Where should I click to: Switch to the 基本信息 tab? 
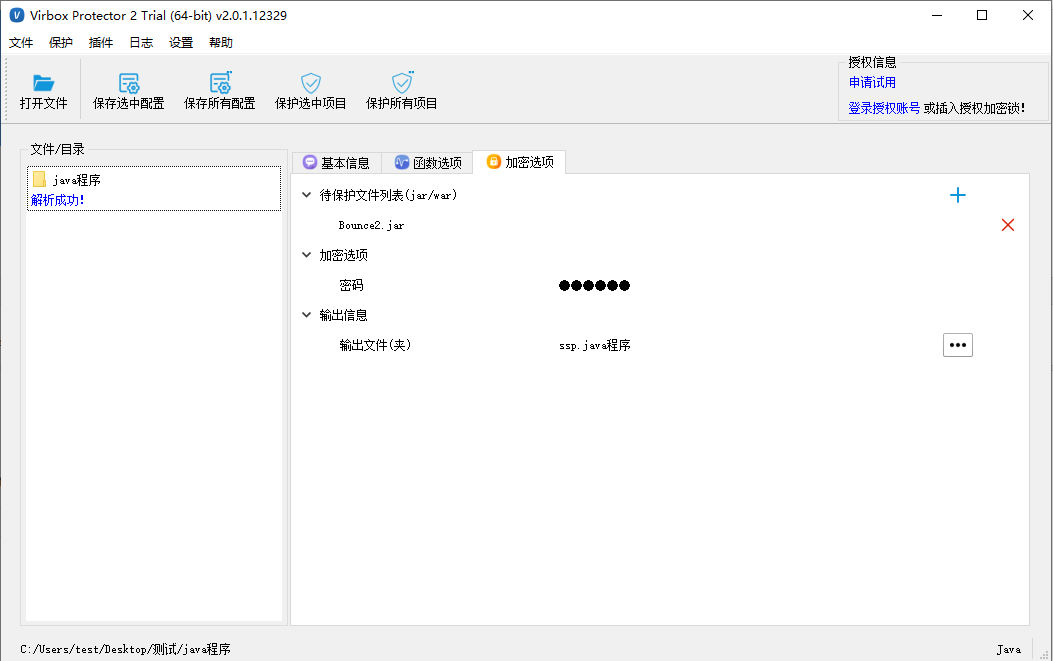336,163
